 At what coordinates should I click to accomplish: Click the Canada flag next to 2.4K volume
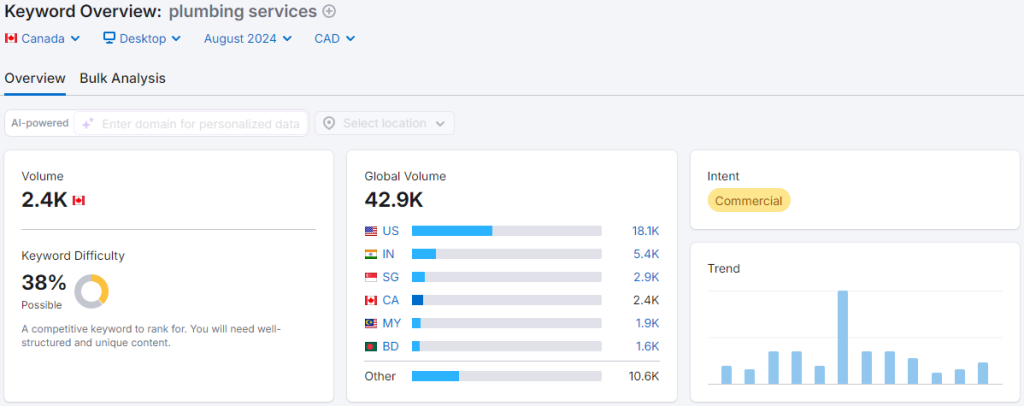(x=79, y=201)
